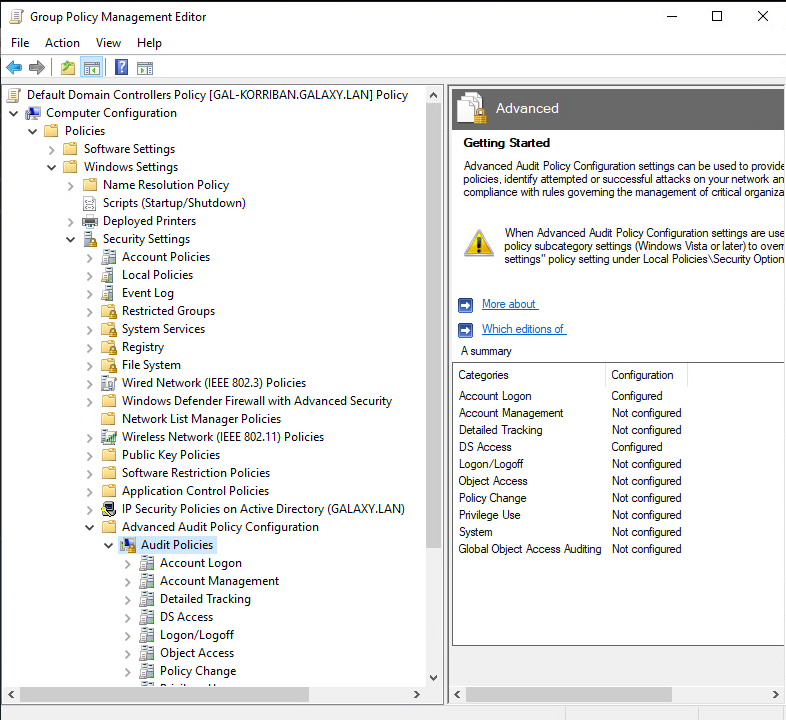Open the Action menu

pyautogui.click(x=62, y=43)
